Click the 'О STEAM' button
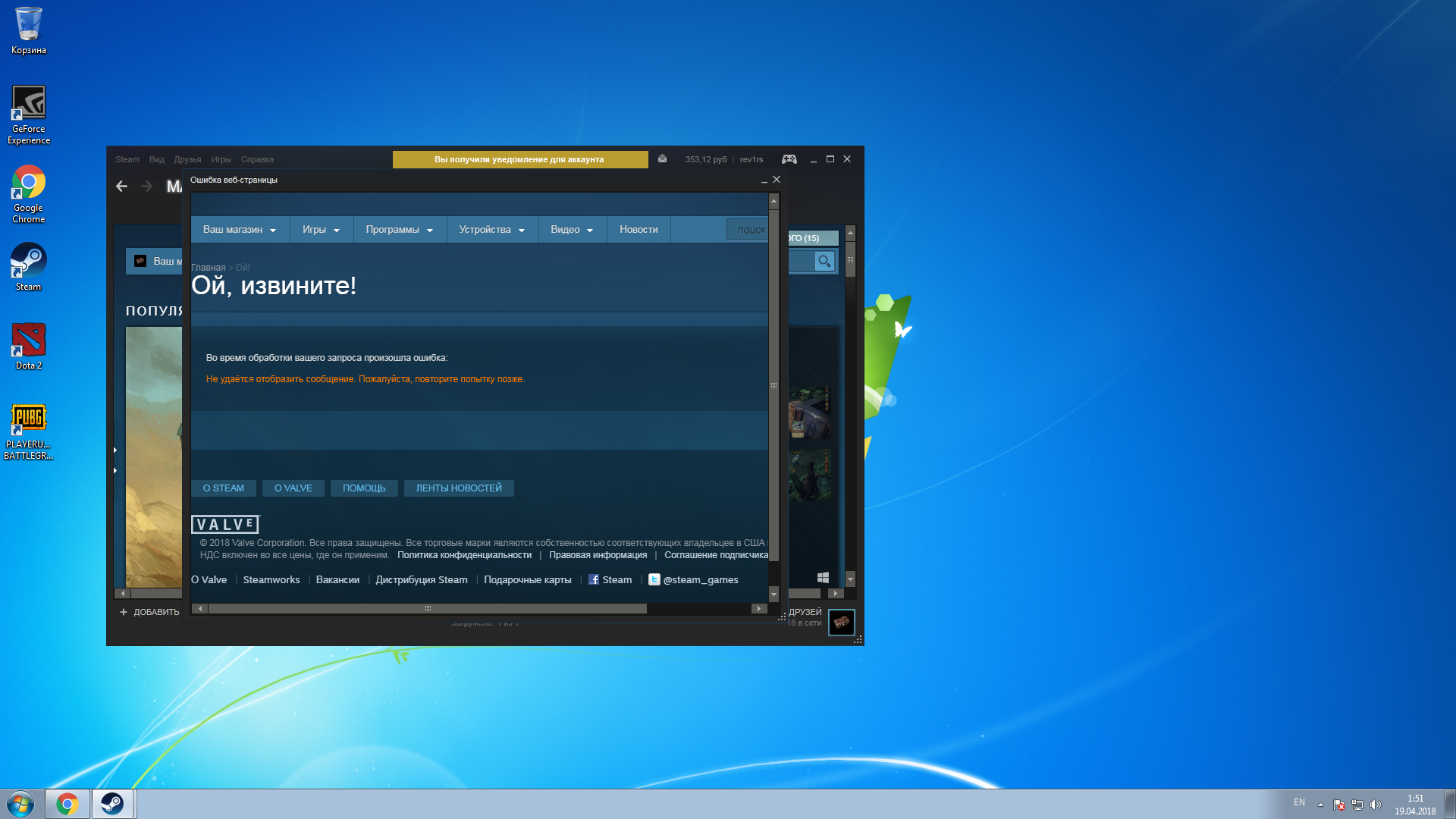 [224, 488]
